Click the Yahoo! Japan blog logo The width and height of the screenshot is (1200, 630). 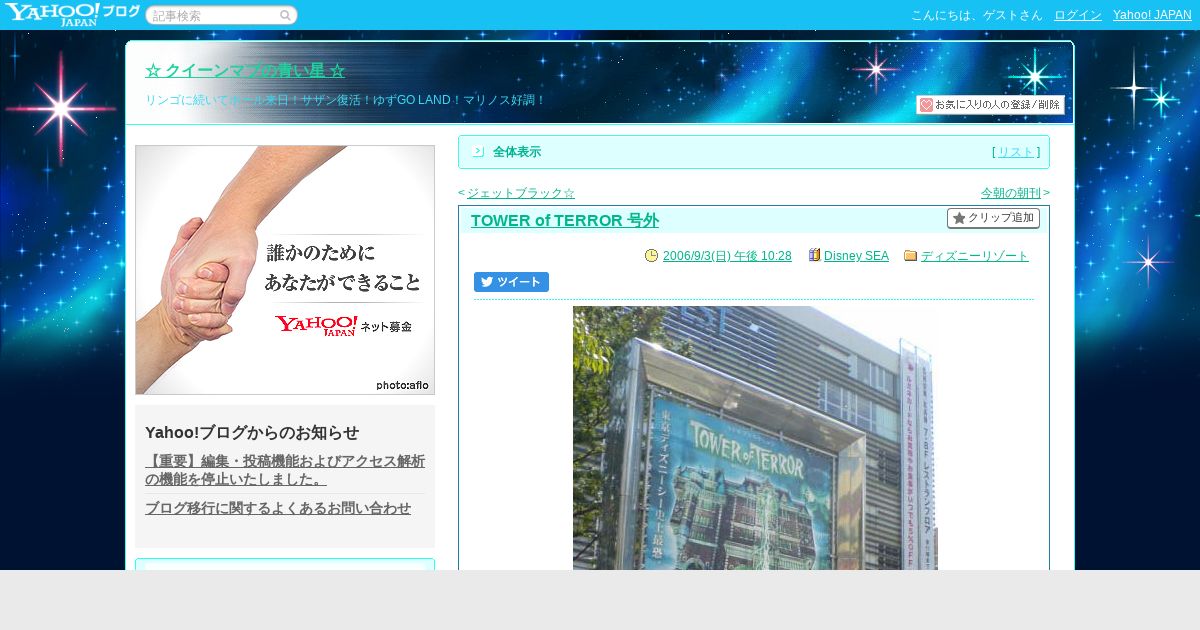pyautogui.click(x=72, y=14)
